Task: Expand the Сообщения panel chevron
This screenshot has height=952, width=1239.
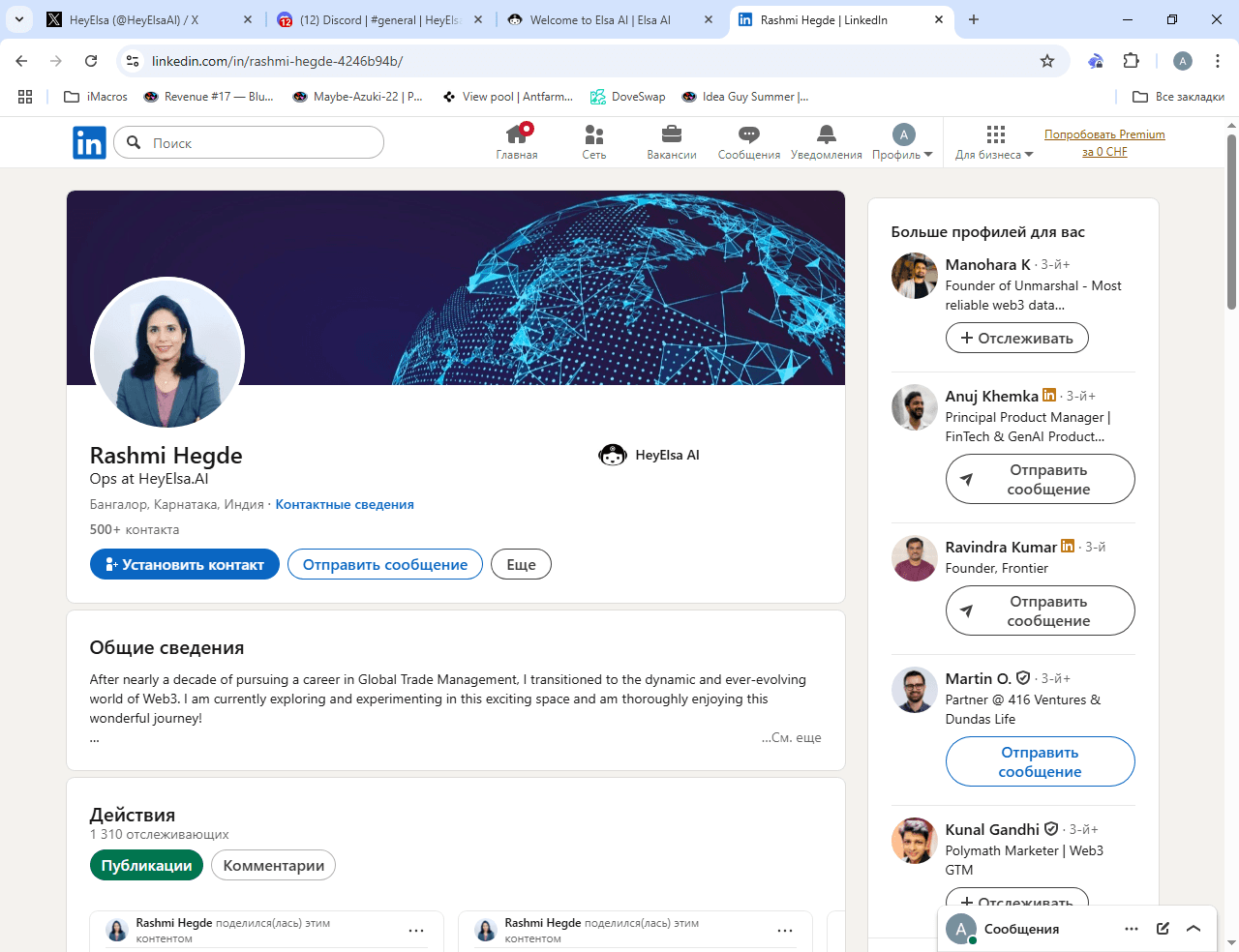Action: (x=1194, y=929)
